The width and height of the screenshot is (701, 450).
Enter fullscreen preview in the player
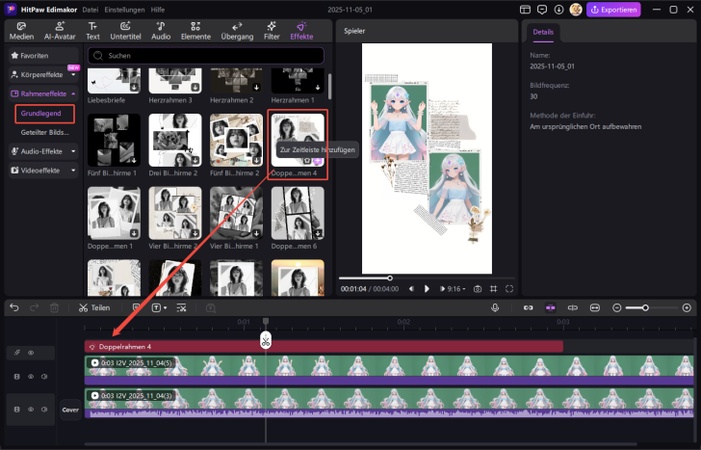(509, 288)
